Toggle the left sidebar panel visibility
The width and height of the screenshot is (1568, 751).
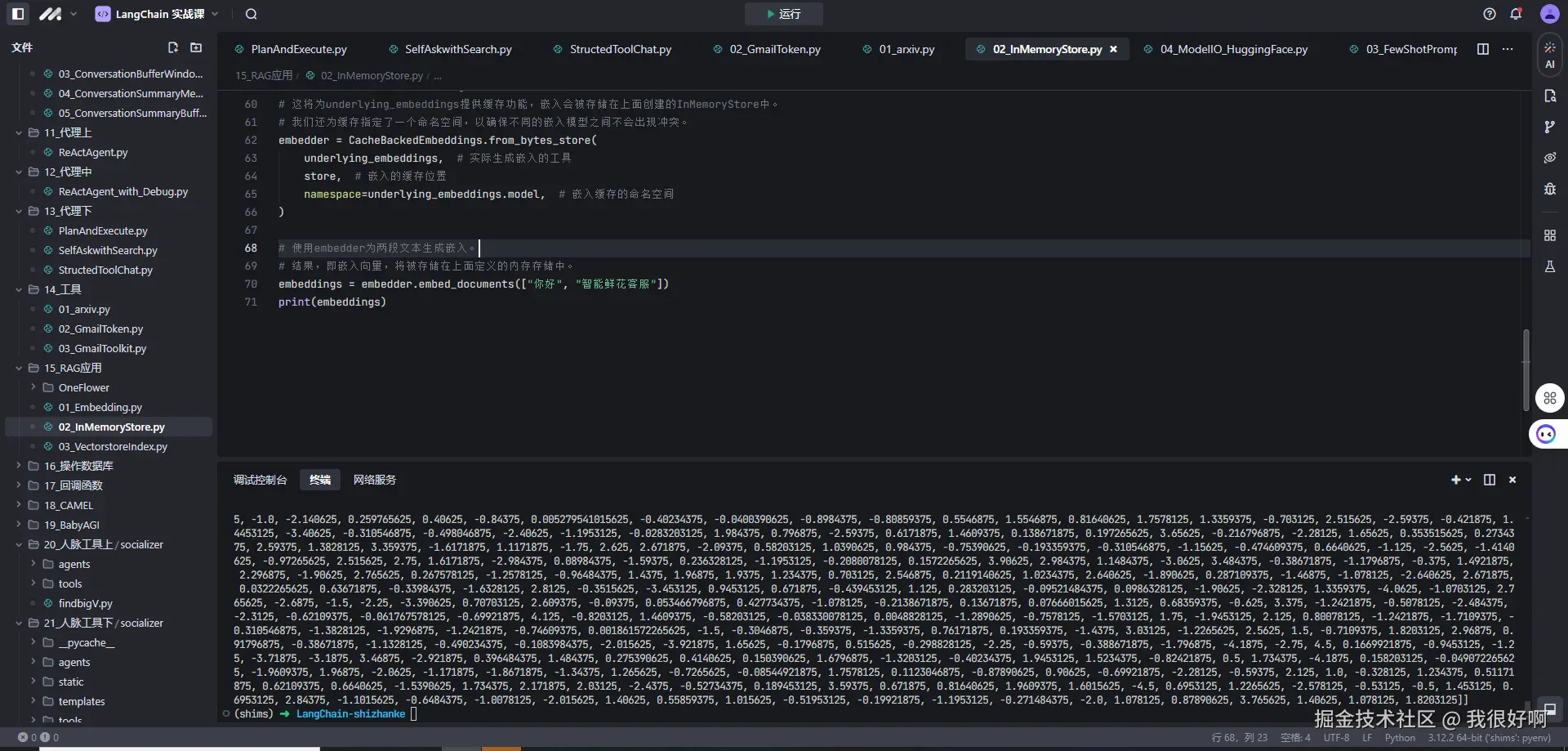pos(18,14)
